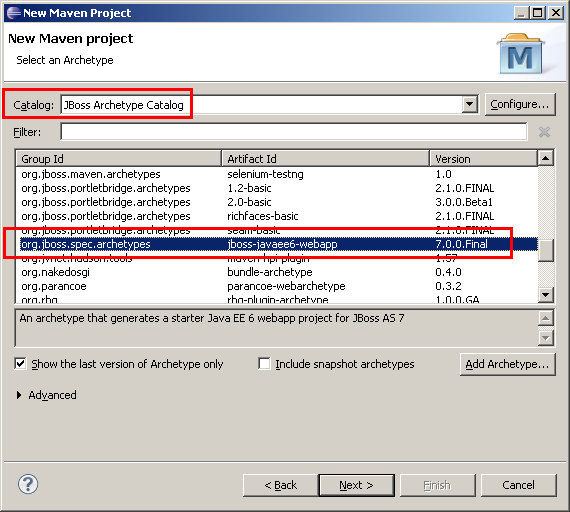Sort by the Artifact Id column header
This screenshot has width=570, height=512.
tap(325, 159)
